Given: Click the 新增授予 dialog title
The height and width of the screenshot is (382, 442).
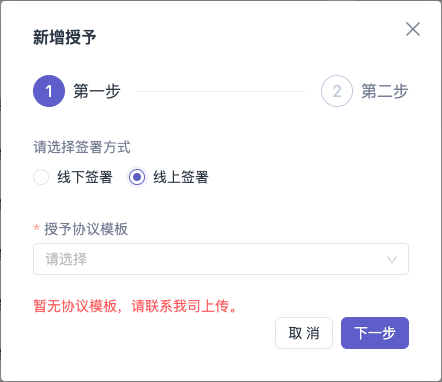Looking at the screenshot, I should coord(65,37).
